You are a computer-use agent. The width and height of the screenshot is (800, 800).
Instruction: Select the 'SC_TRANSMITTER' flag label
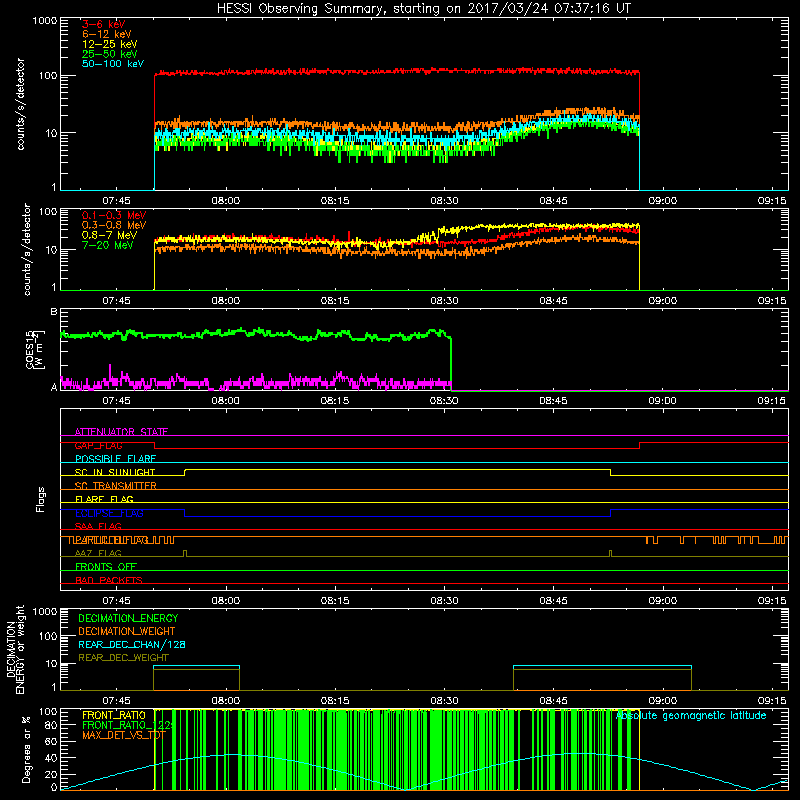116,486
